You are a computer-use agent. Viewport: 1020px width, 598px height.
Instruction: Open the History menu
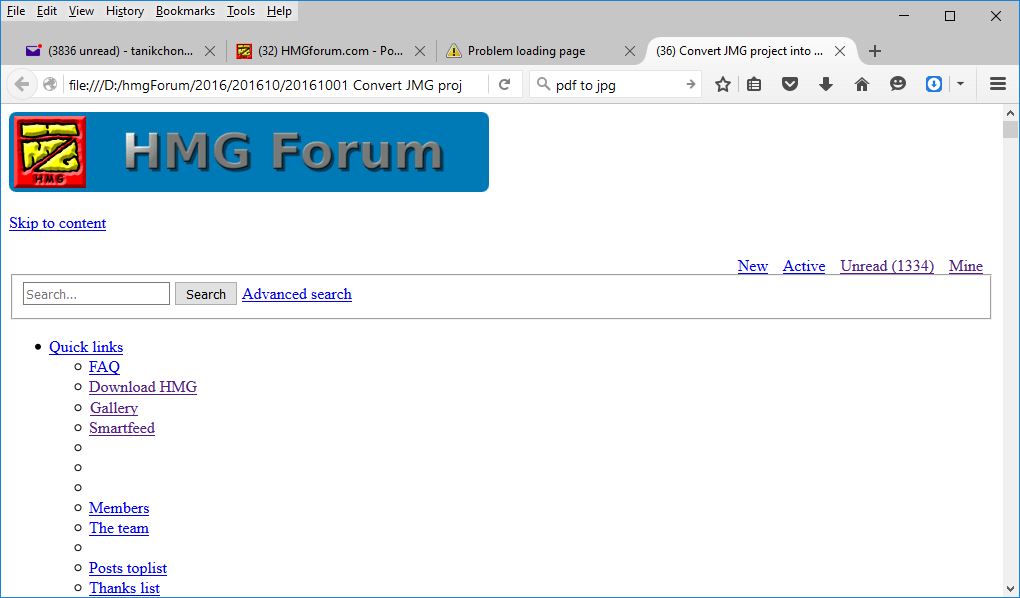[x=125, y=11]
